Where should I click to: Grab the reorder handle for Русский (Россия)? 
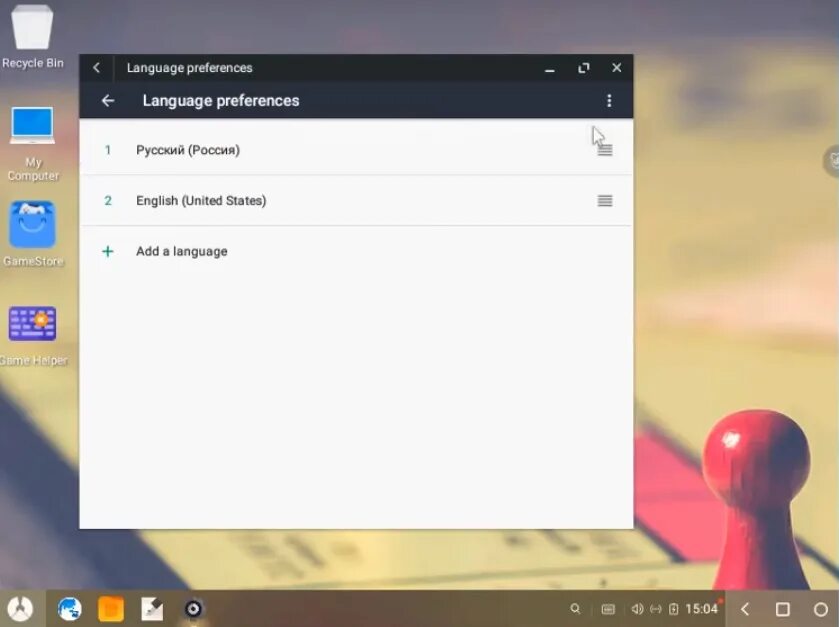click(605, 150)
